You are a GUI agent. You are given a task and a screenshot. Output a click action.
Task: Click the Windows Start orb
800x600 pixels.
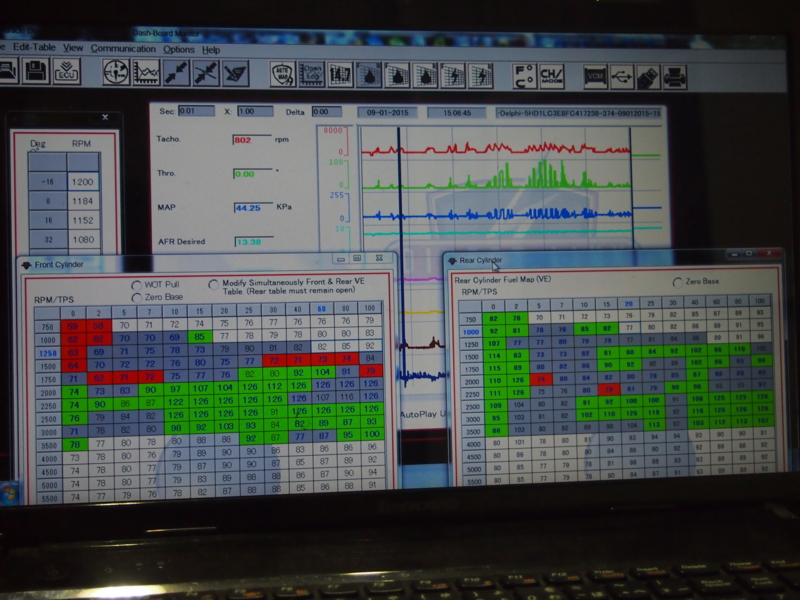(9, 494)
